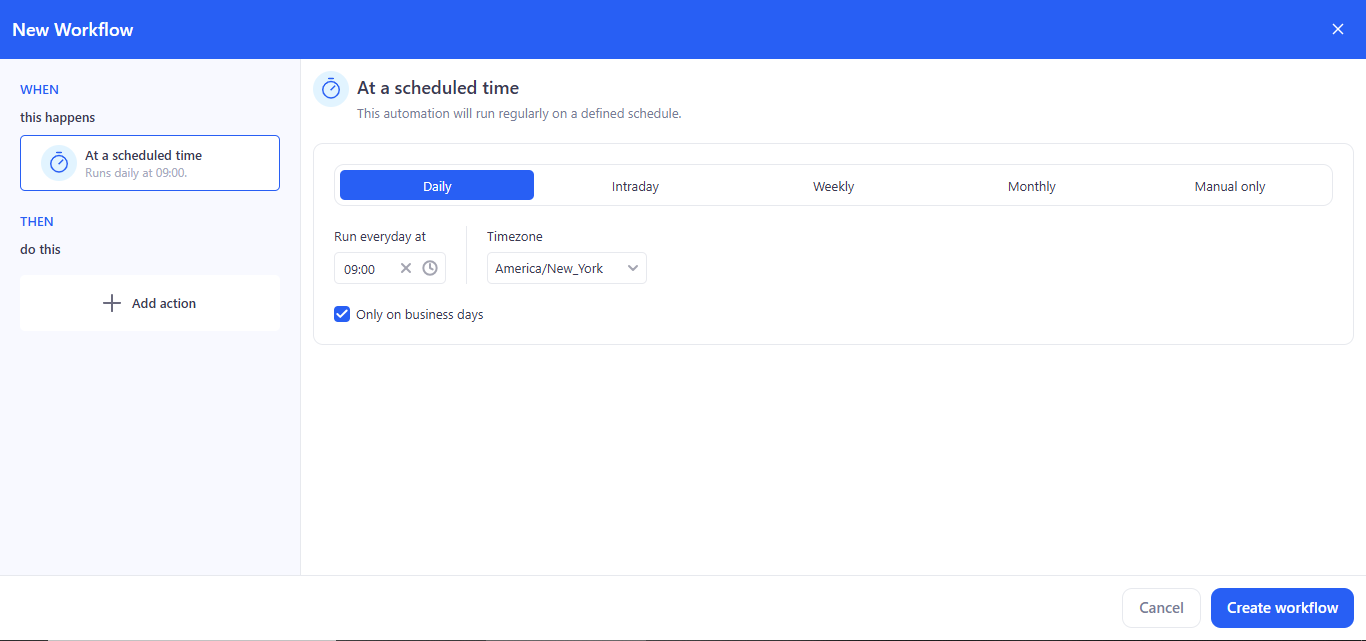The width and height of the screenshot is (1366, 641).
Task: Click the stopwatch icon in the trigger card
Action: 59,163
